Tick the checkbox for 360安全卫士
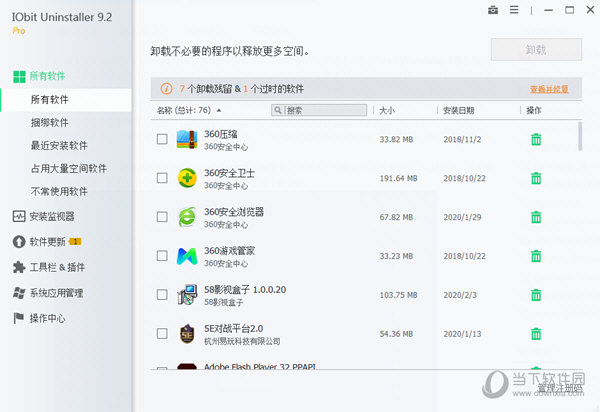This screenshot has width=600, height=412. 162,178
